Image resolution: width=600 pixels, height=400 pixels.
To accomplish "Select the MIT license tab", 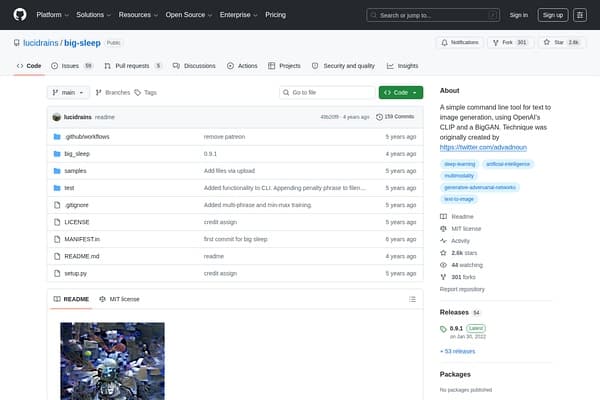I will click(x=119, y=299).
